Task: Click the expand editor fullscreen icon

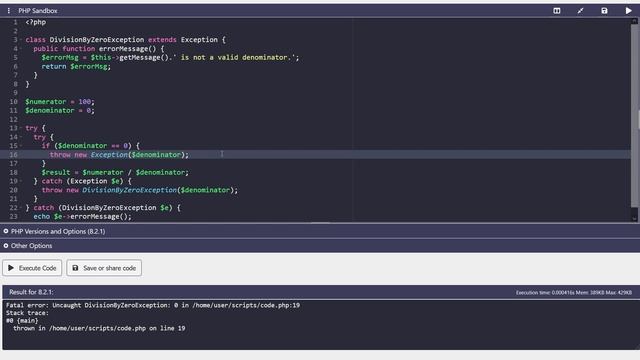Action: (x=580, y=11)
